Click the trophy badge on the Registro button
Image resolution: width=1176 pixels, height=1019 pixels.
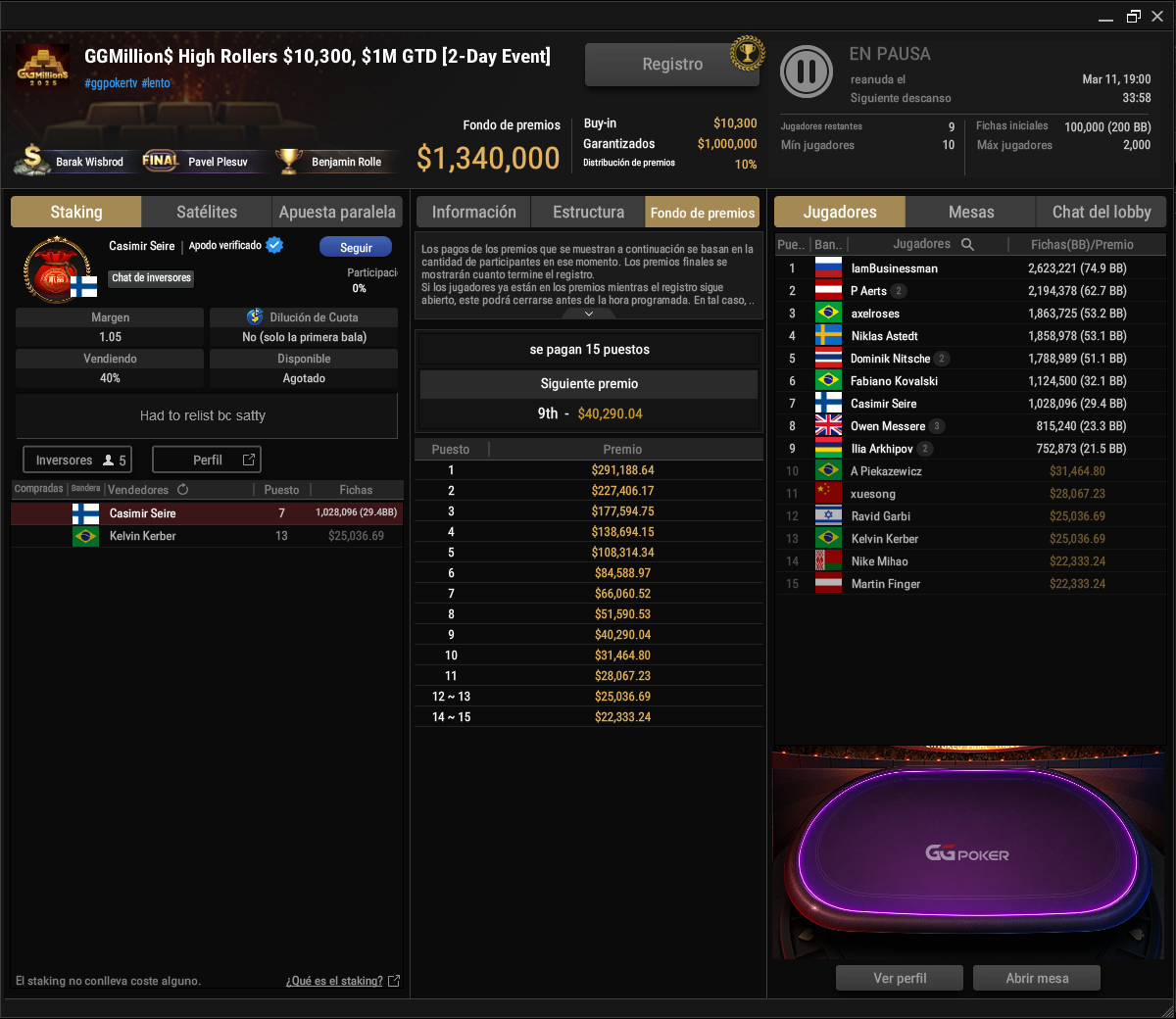pos(748,54)
